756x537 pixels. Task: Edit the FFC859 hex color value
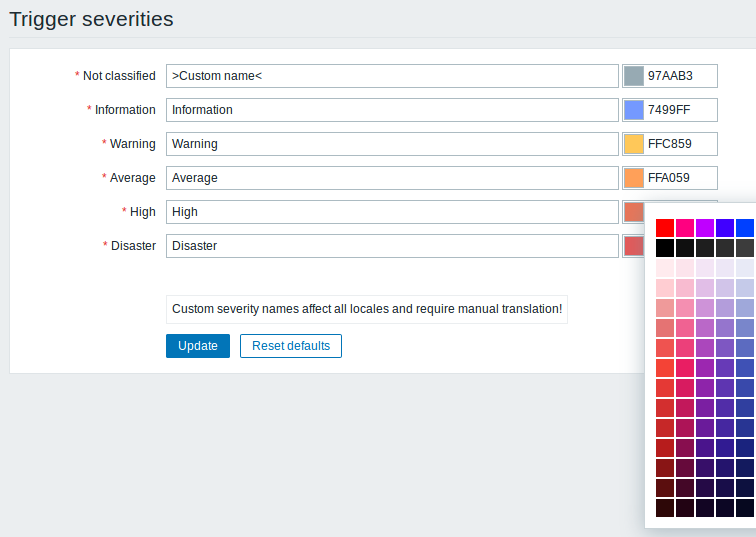680,144
